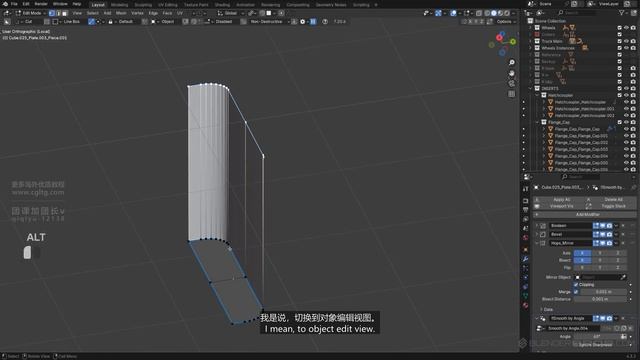This screenshot has height=360, width=640.
Task: Toggle exclude checkbox for INSERTS collection
Action: coord(620,89)
